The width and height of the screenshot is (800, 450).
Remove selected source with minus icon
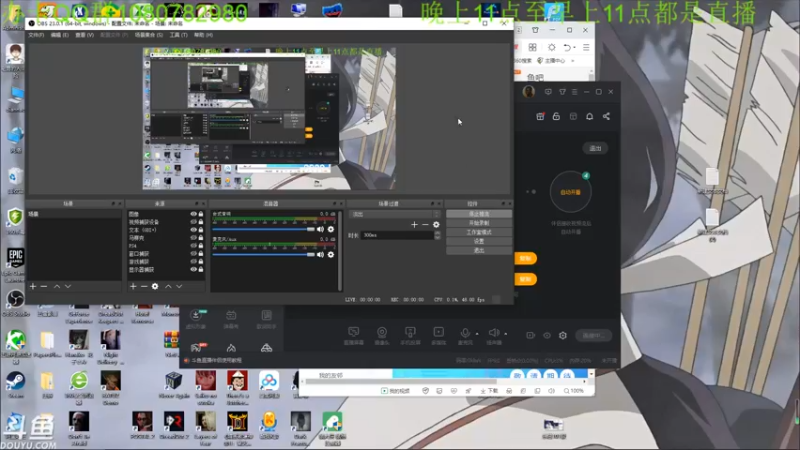144,287
